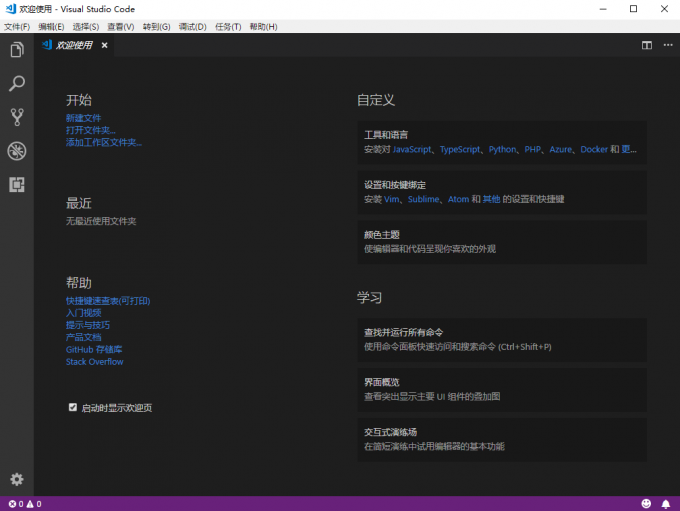Minimize the Visual Studio Code window
The height and width of the screenshot is (511, 680).
pos(603,9)
